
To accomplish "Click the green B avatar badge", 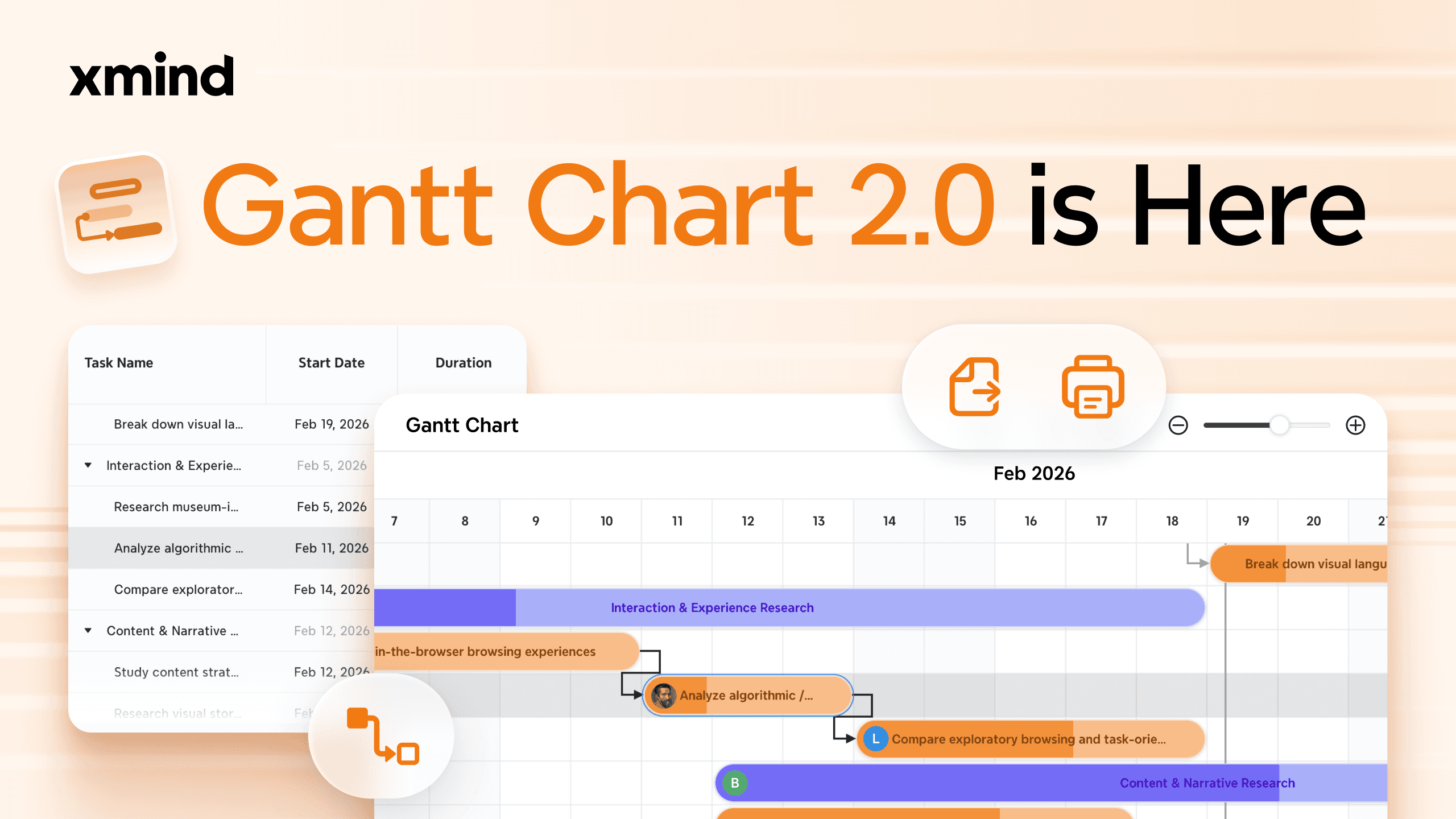I will tap(735, 783).
